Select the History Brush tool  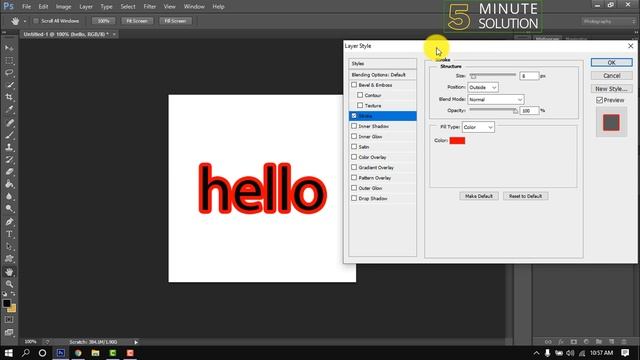[x=9, y=160]
